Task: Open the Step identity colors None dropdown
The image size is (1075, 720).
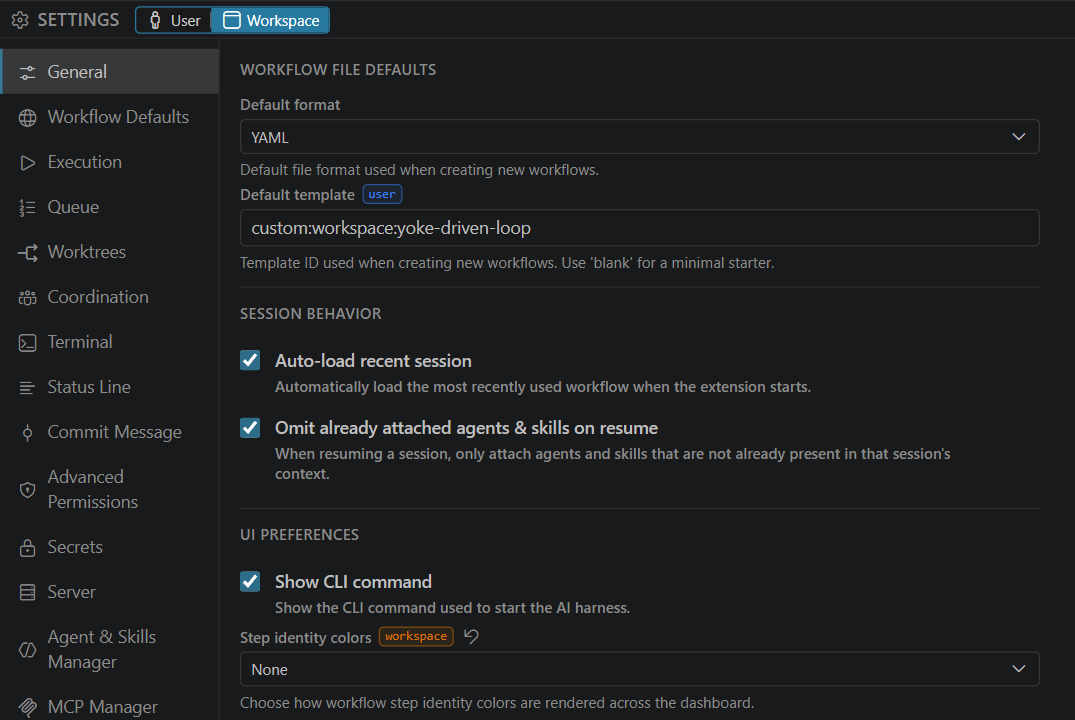Action: [640, 669]
